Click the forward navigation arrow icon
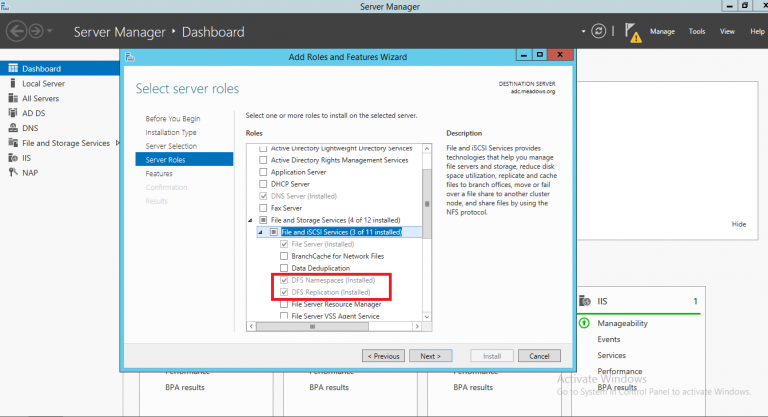768x417 pixels. [36, 31]
